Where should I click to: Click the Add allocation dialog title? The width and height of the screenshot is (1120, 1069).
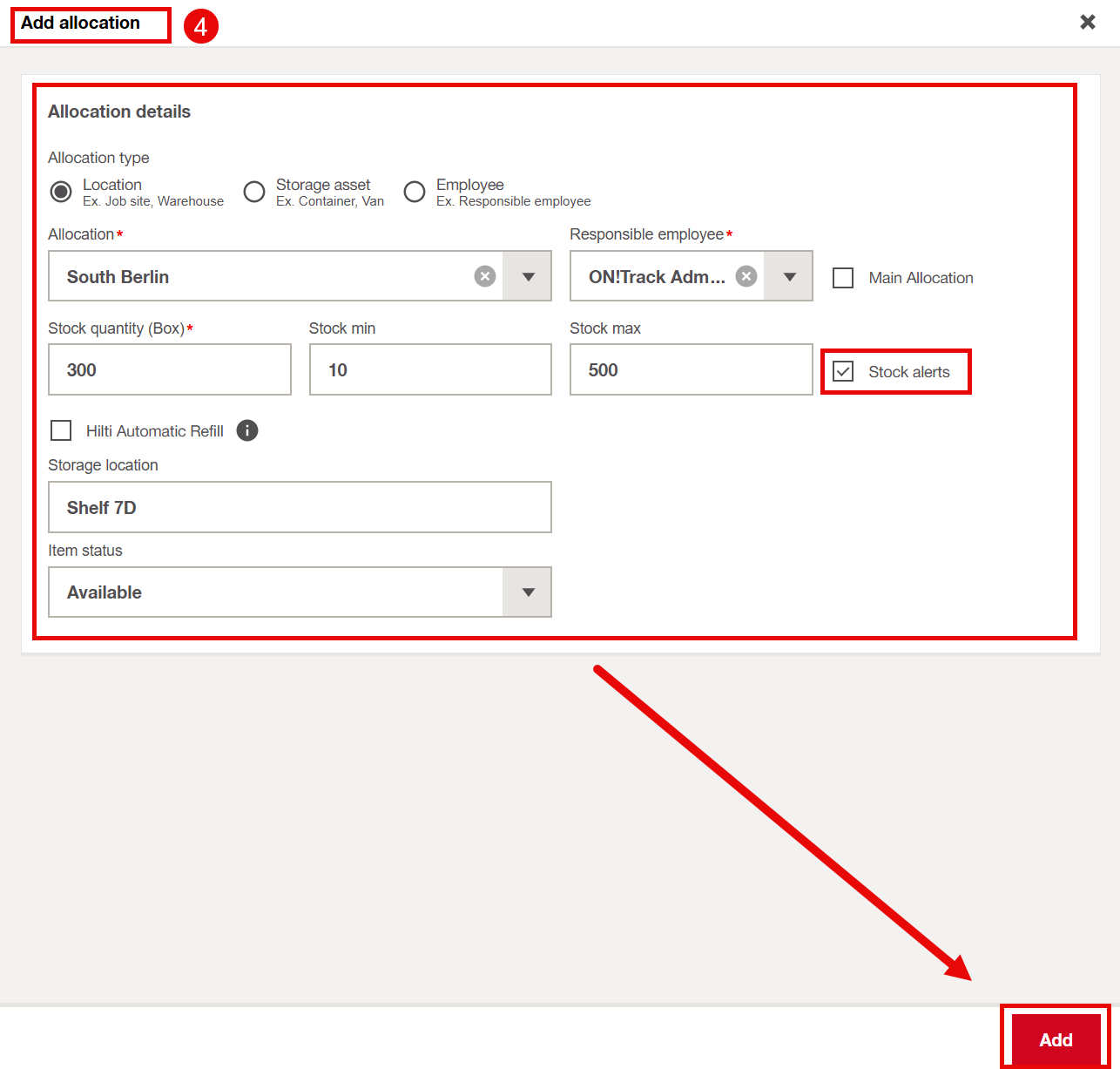point(81,24)
